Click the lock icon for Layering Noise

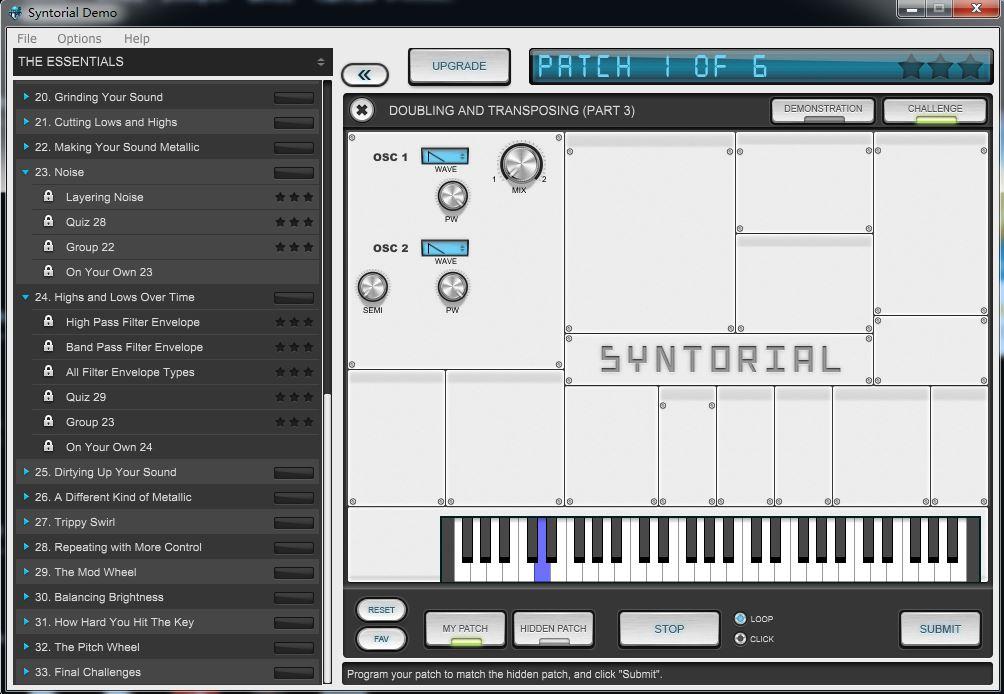[48, 196]
